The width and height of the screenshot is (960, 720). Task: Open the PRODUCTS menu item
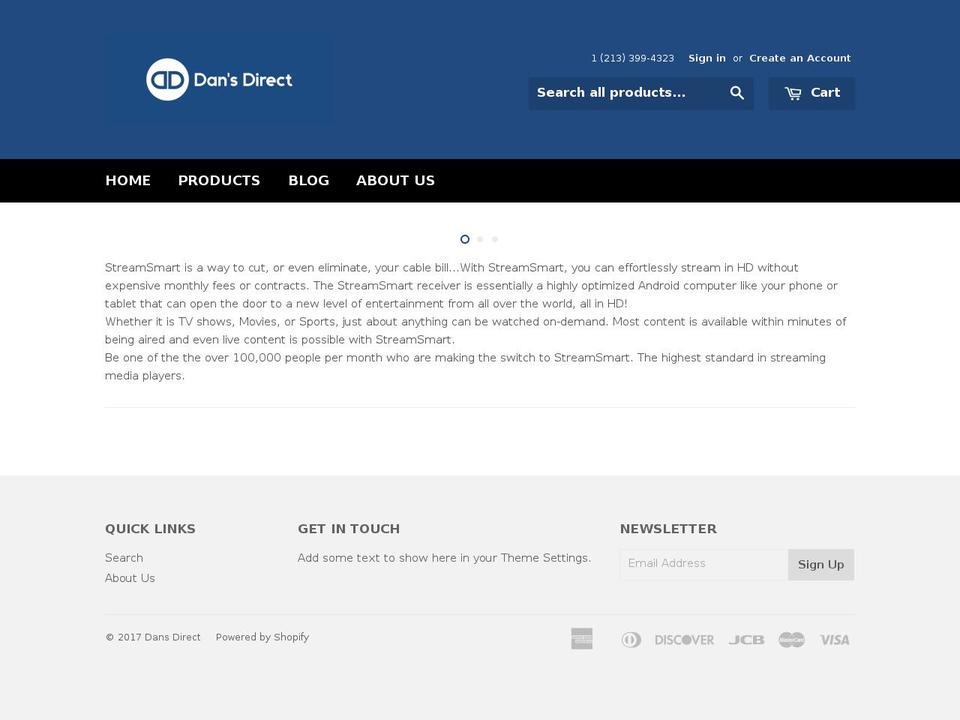coord(219,181)
